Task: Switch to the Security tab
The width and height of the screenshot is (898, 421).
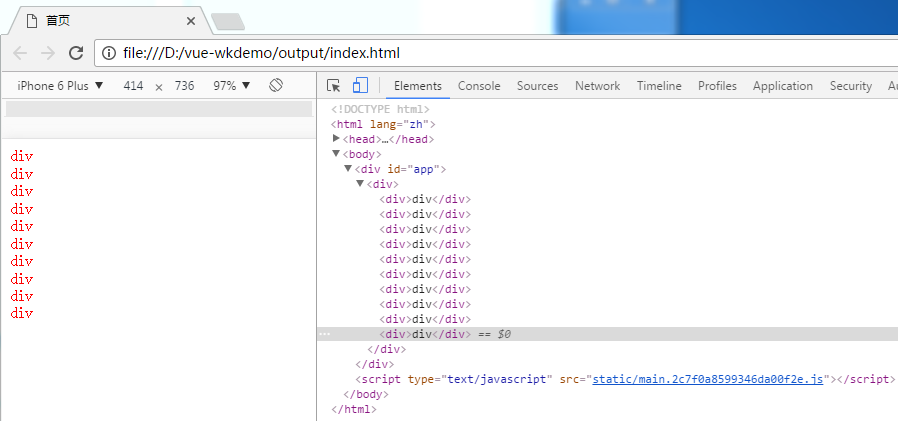Action: 850,86
